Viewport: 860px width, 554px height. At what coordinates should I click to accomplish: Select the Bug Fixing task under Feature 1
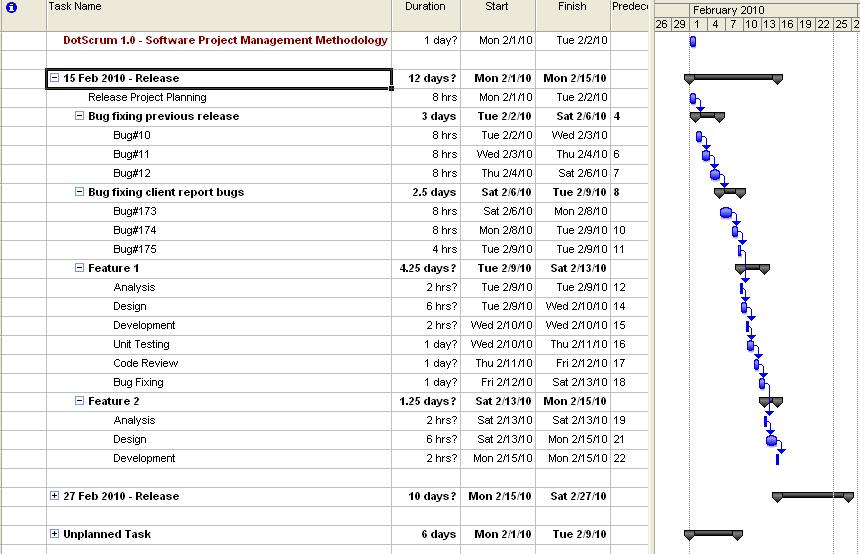point(138,382)
